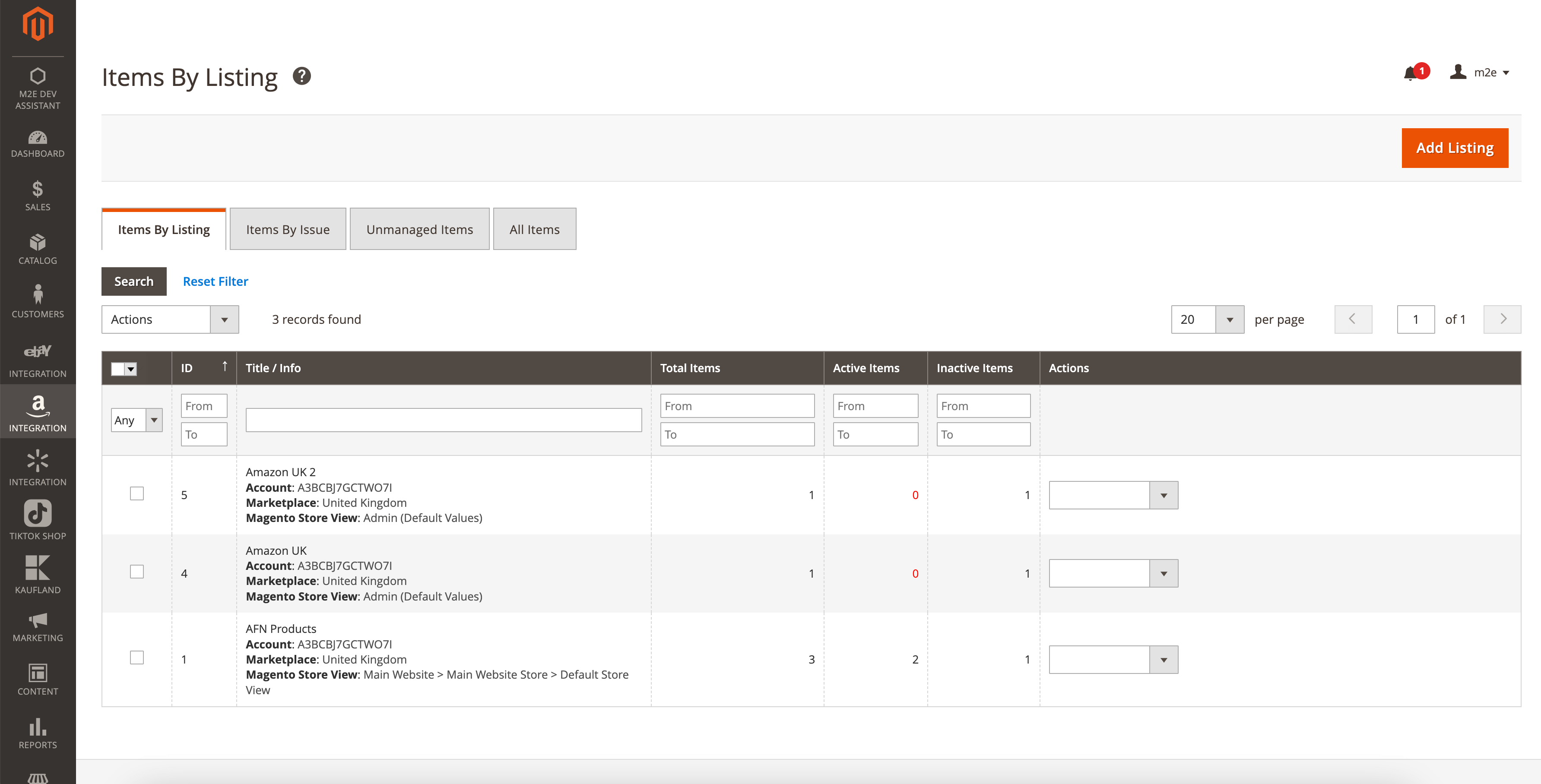The width and height of the screenshot is (1541, 784).
Task: Open the eBay Integration sidebar icon
Action: 38,359
